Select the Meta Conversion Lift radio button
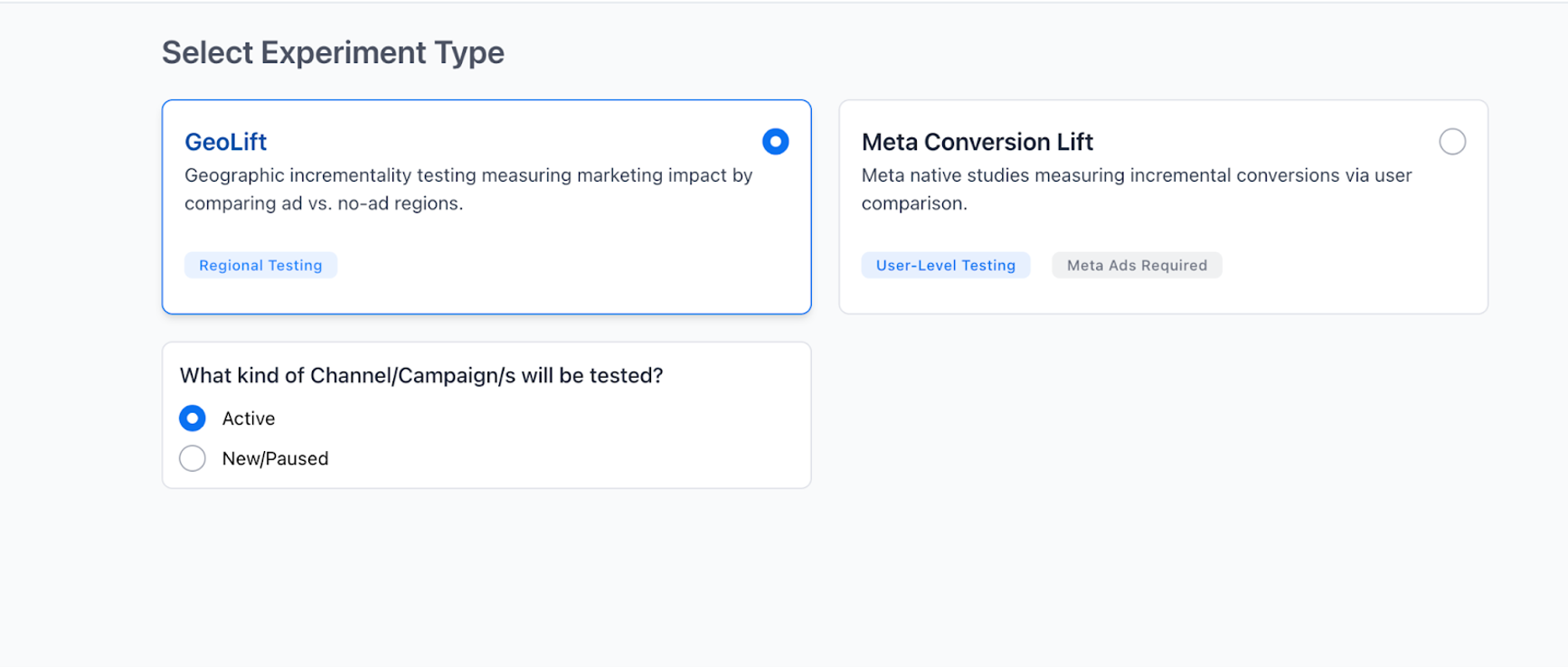 point(1452,142)
